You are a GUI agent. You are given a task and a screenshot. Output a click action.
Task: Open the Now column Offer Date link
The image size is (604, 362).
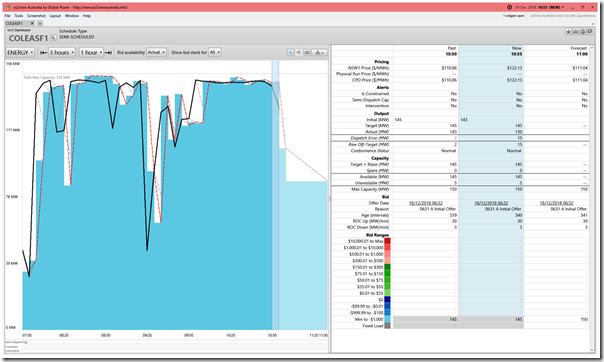tap(491, 203)
